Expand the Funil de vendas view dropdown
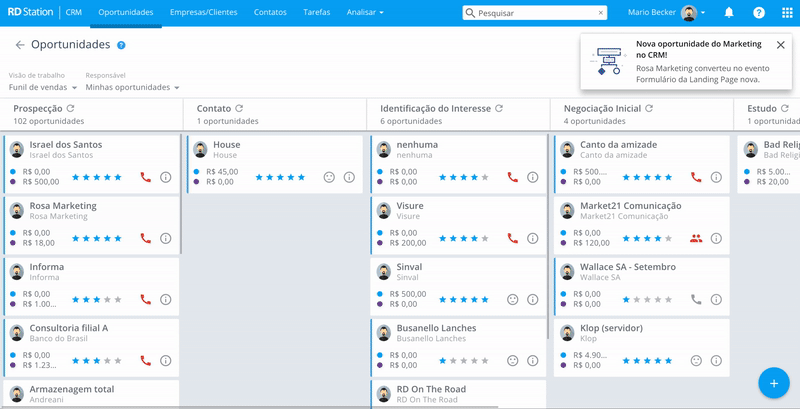The width and height of the screenshot is (800, 409). point(43,87)
